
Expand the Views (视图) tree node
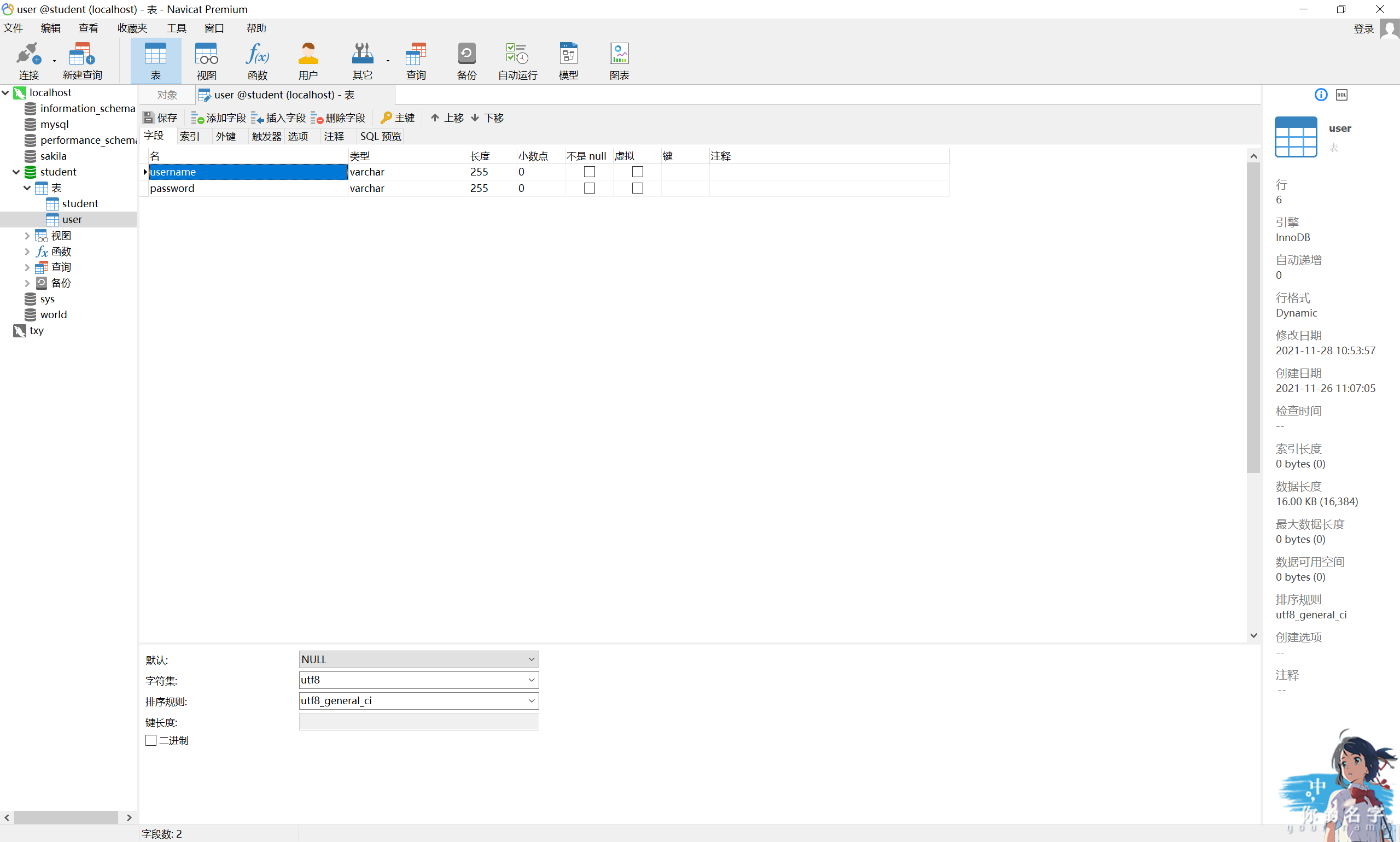tap(27, 236)
